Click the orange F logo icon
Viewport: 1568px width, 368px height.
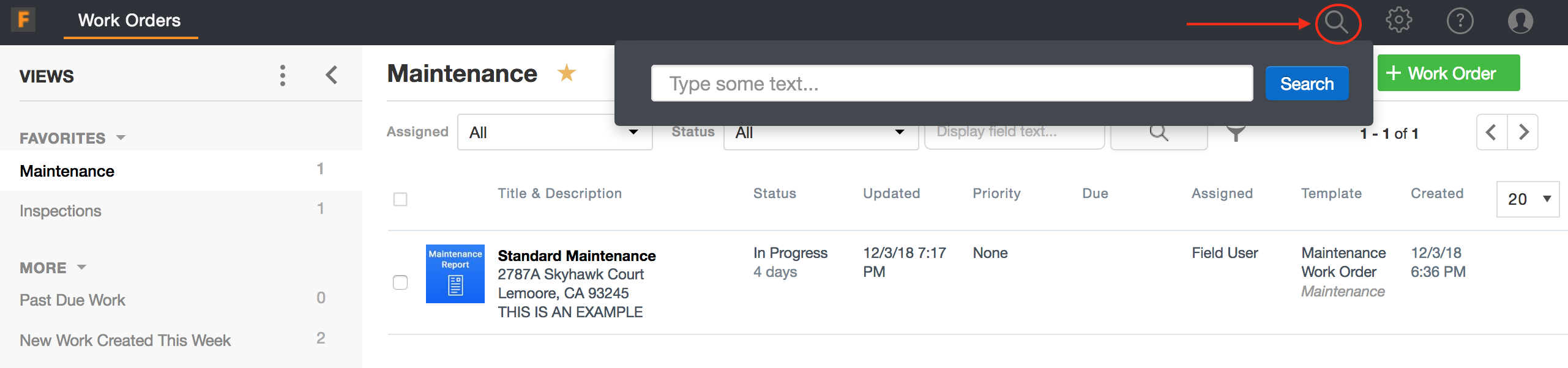(24, 20)
